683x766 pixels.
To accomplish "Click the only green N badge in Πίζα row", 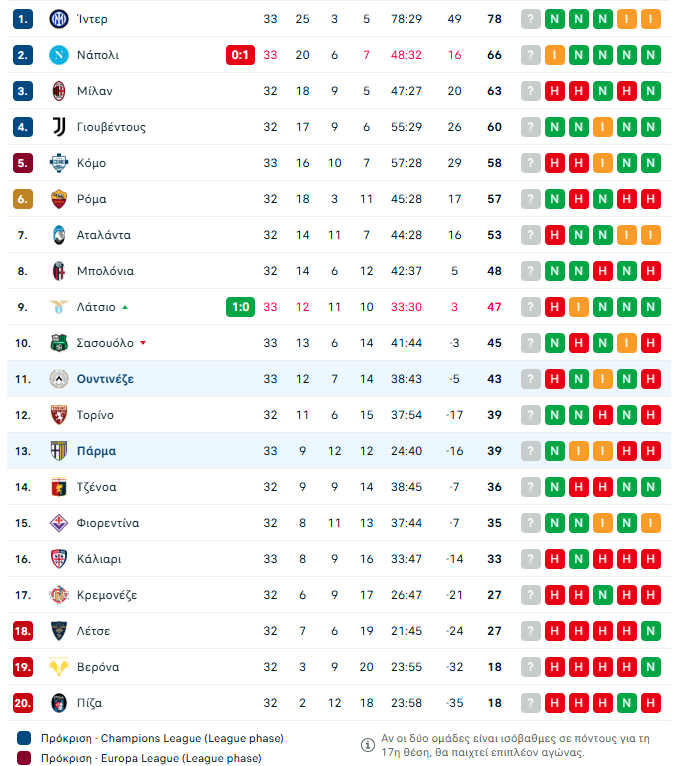I will click(626, 703).
